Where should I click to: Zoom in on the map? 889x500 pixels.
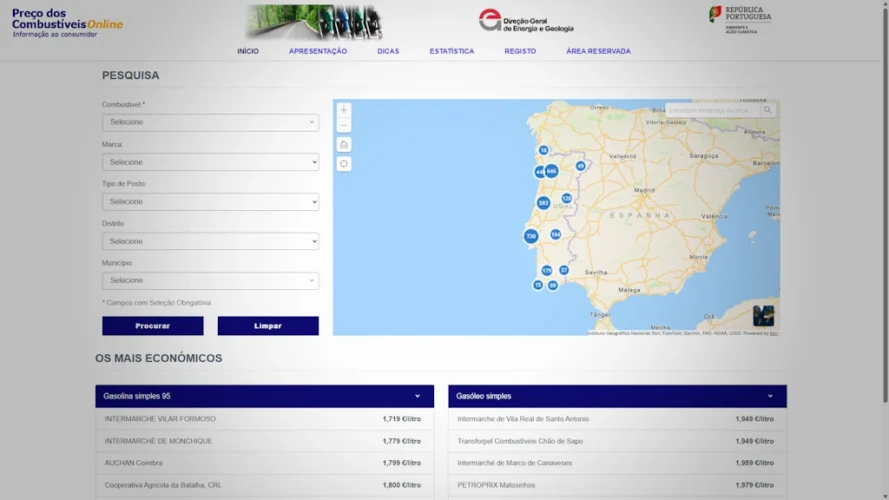pos(344,110)
